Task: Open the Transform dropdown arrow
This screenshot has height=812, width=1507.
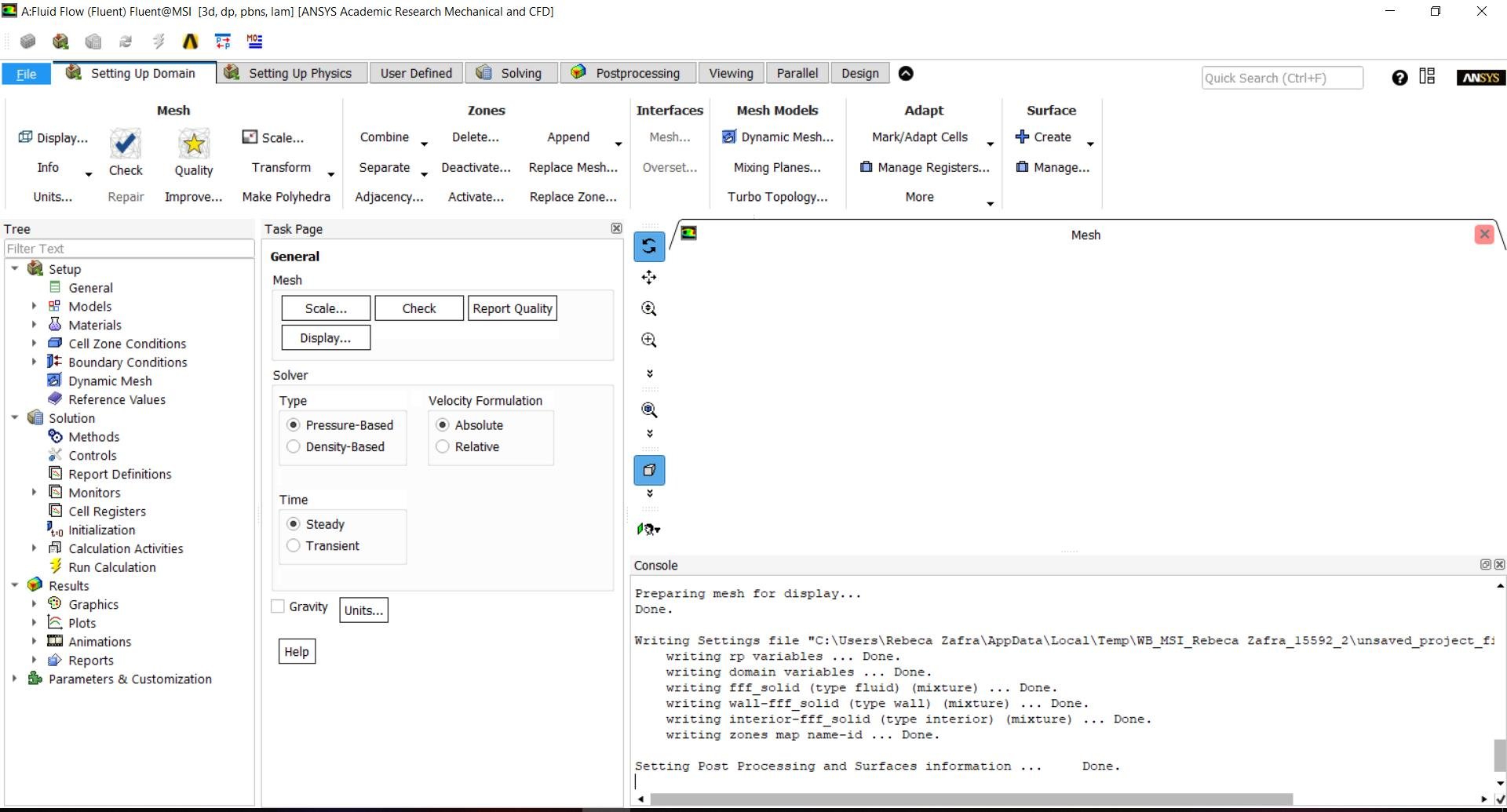Action: click(331, 174)
